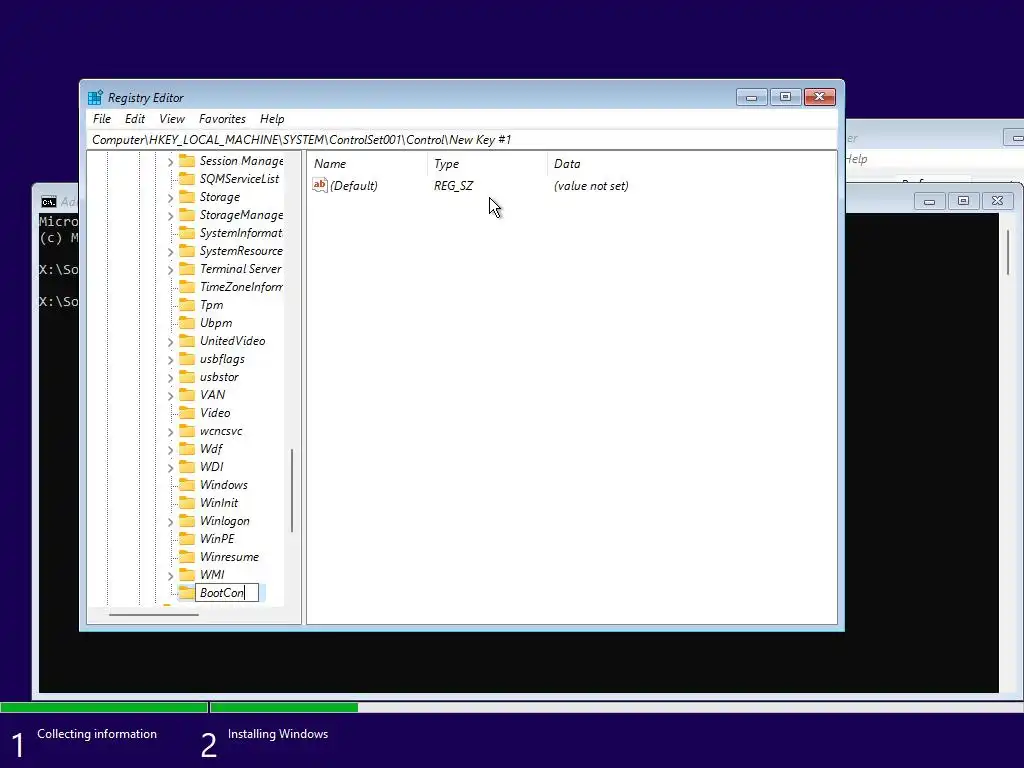The width and height of the screenshot is (1024, 768).
Task: Click the wcncsvc folder icon
Action: click(x=187, y=430)
